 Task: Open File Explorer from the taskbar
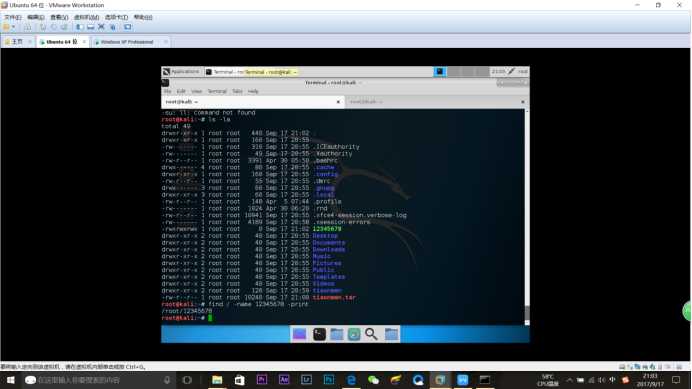[217, 380]
